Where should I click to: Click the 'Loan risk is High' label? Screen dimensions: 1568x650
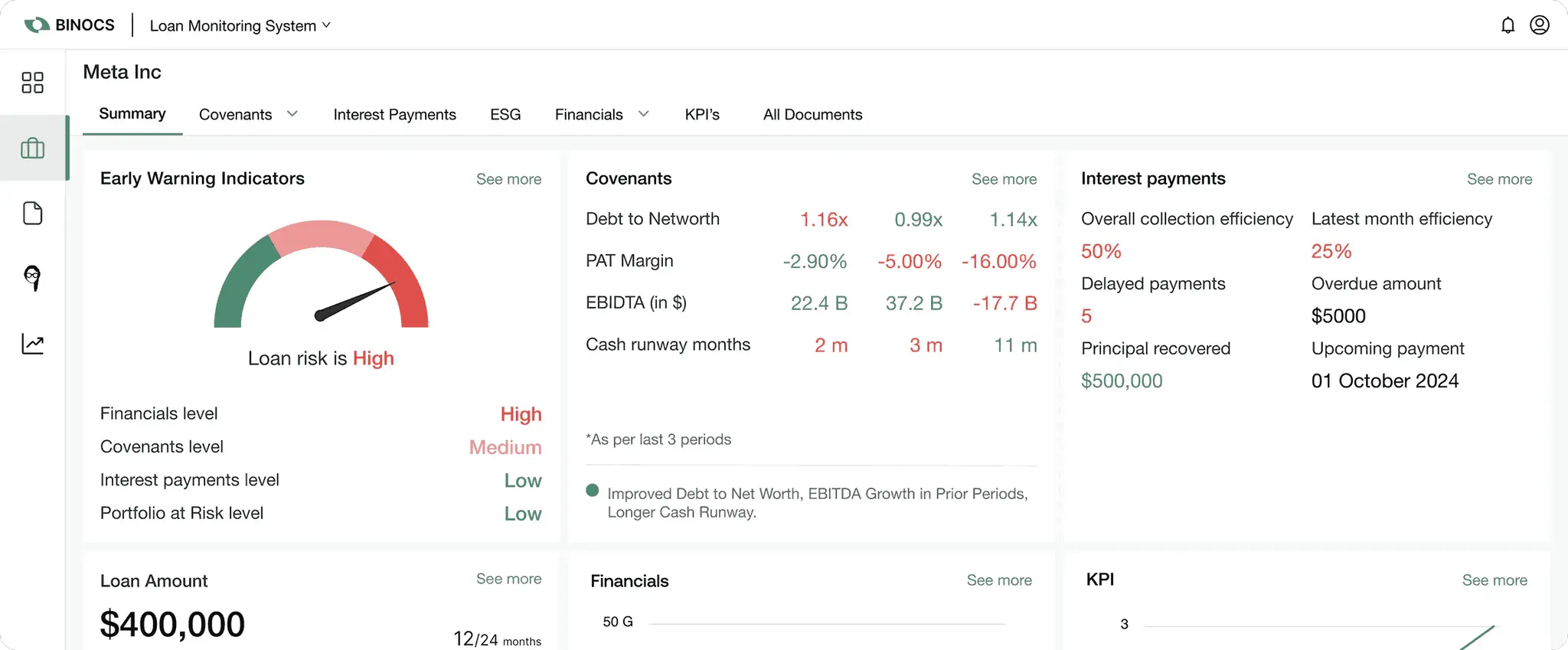pos(321,358)
